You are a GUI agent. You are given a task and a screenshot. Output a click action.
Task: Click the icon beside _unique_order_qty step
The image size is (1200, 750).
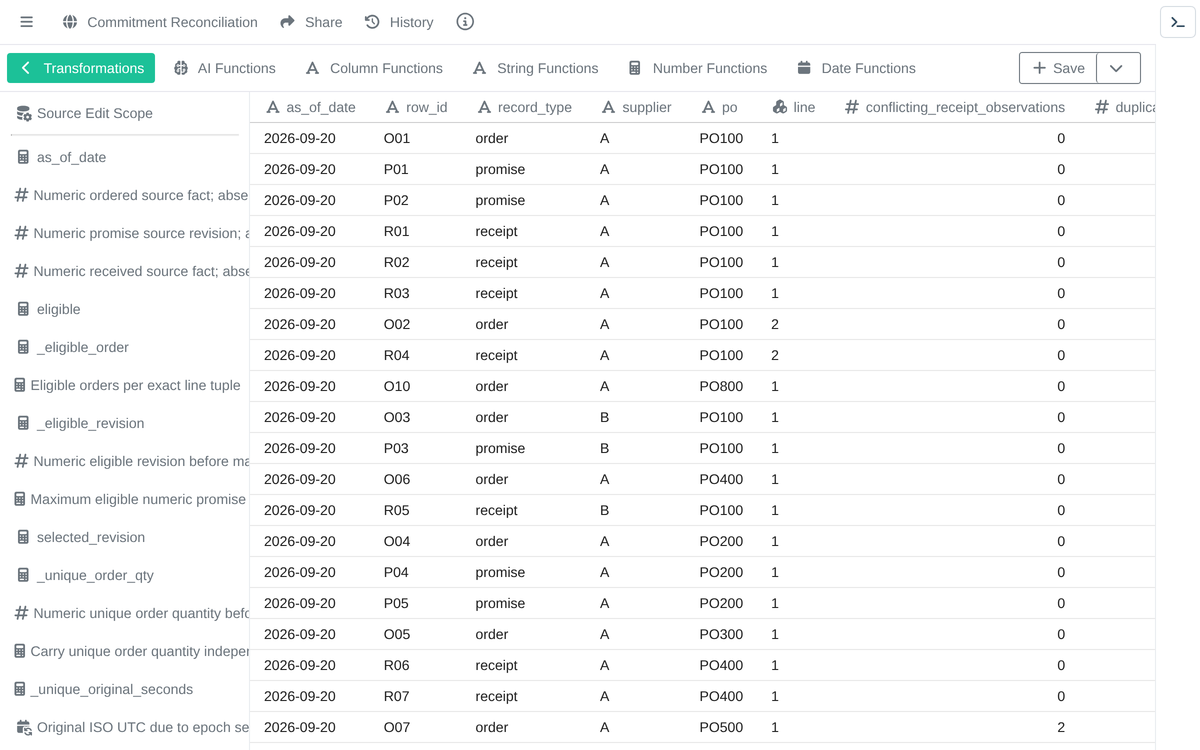pyautogui.click(x=23, y=575)
